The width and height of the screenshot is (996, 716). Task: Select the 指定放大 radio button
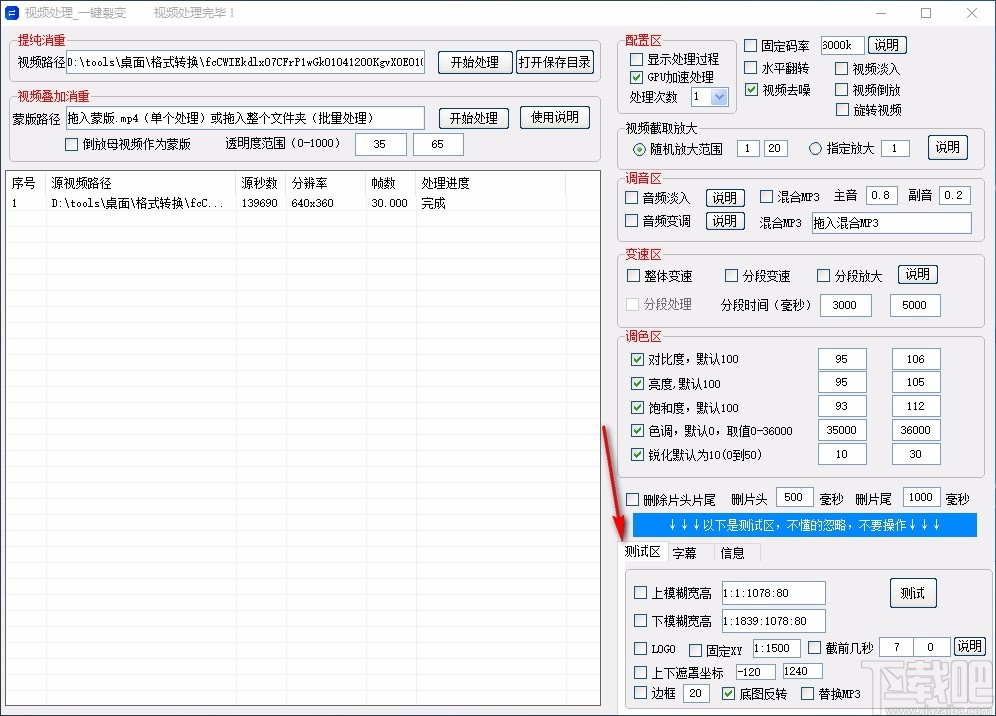point(816,148)
